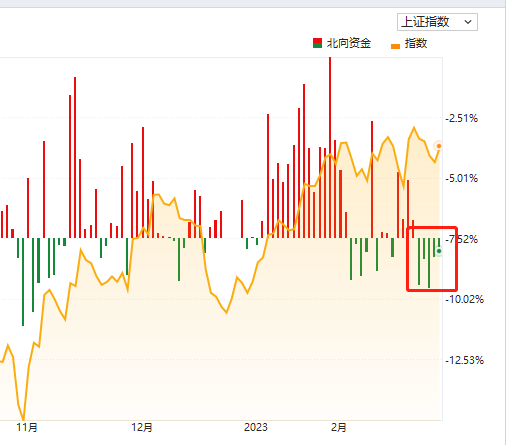506x445 pixels.
Task: Click the index line's lowest point in early November
Action: pos(23,419)
